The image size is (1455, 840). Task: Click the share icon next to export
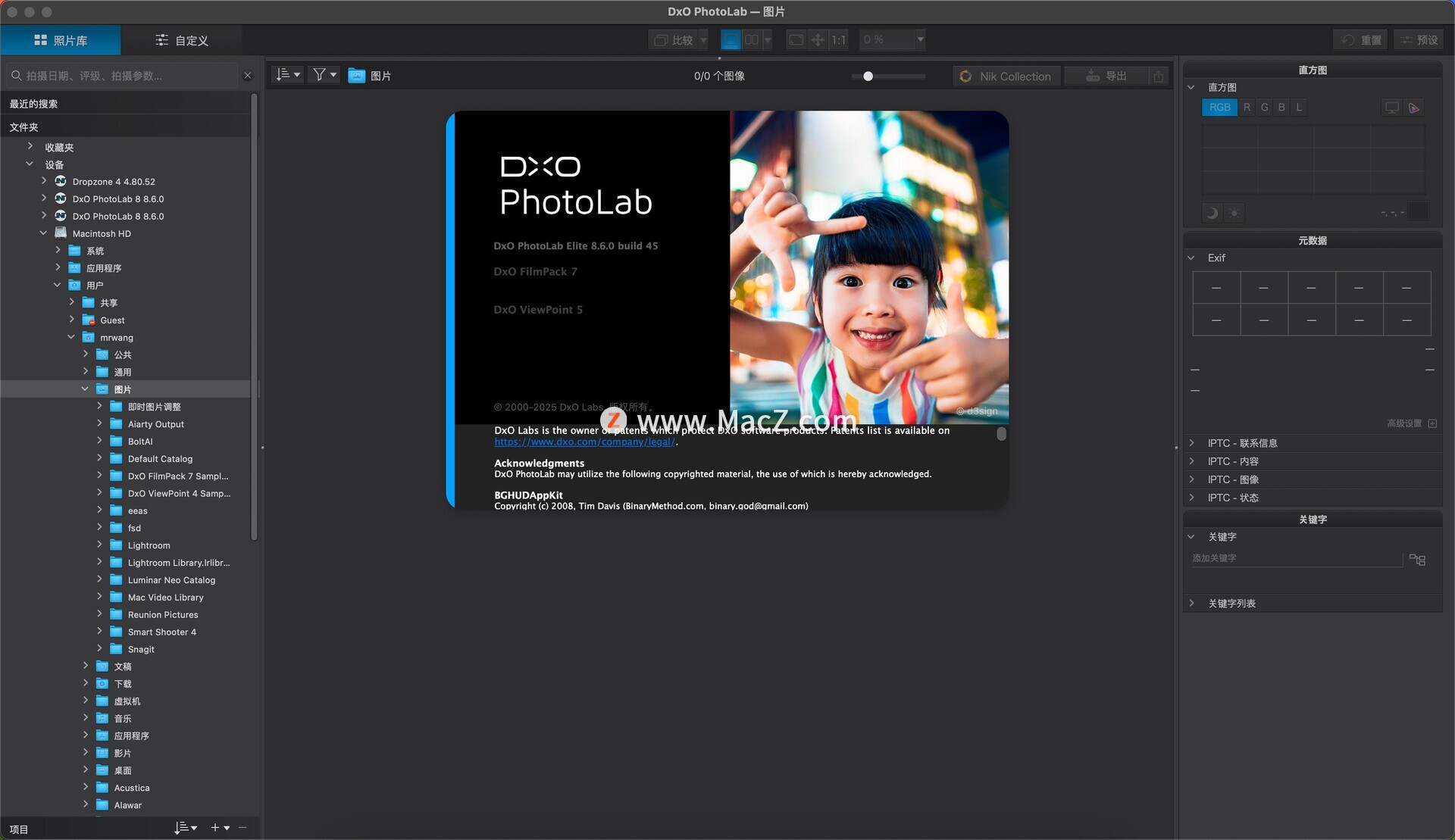pos(1158,76)
